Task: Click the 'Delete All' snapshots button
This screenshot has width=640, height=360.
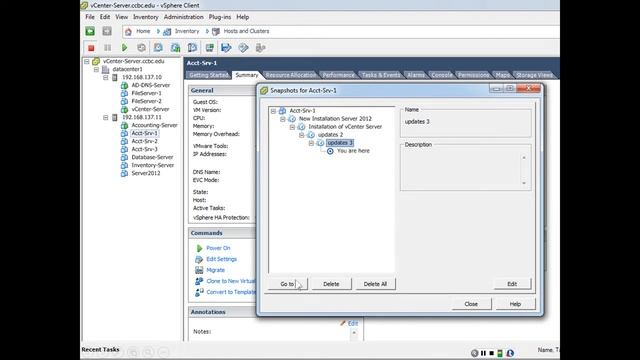Action: (375, 284)
